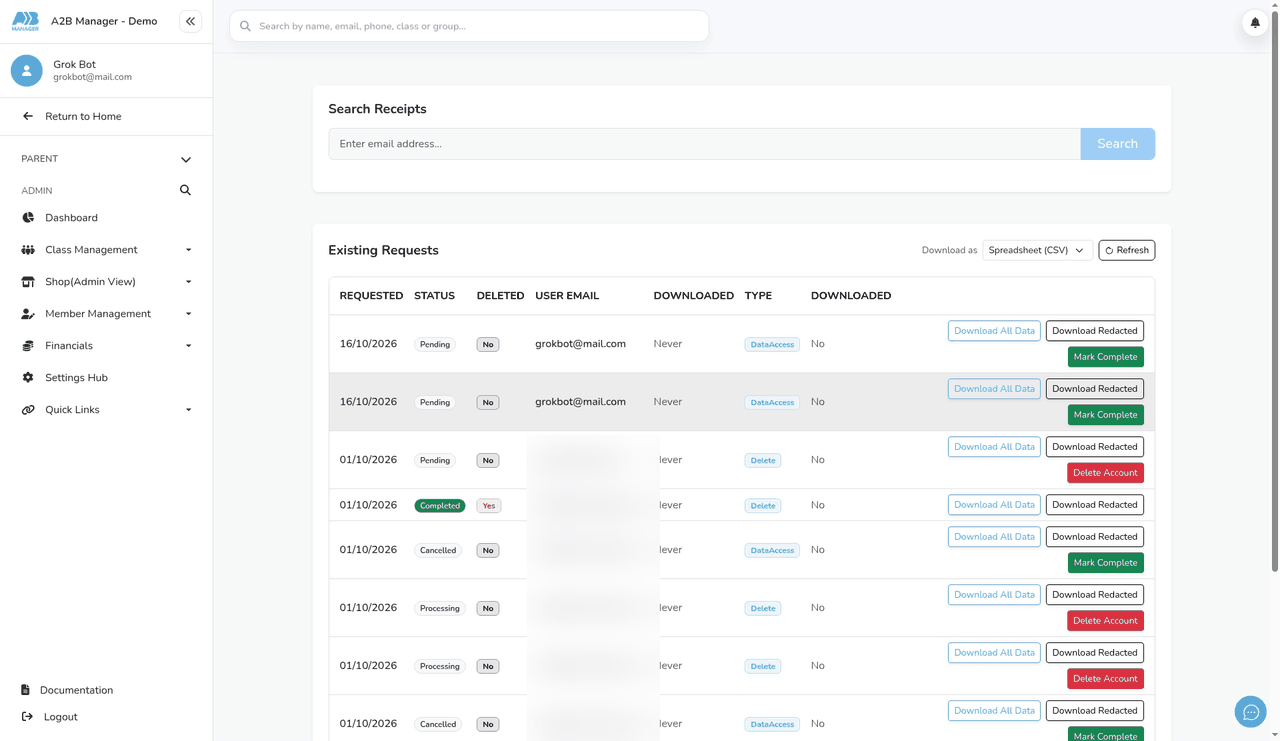Download Redacted for the Completed request
The image size is (1280, 741).
1094,504
